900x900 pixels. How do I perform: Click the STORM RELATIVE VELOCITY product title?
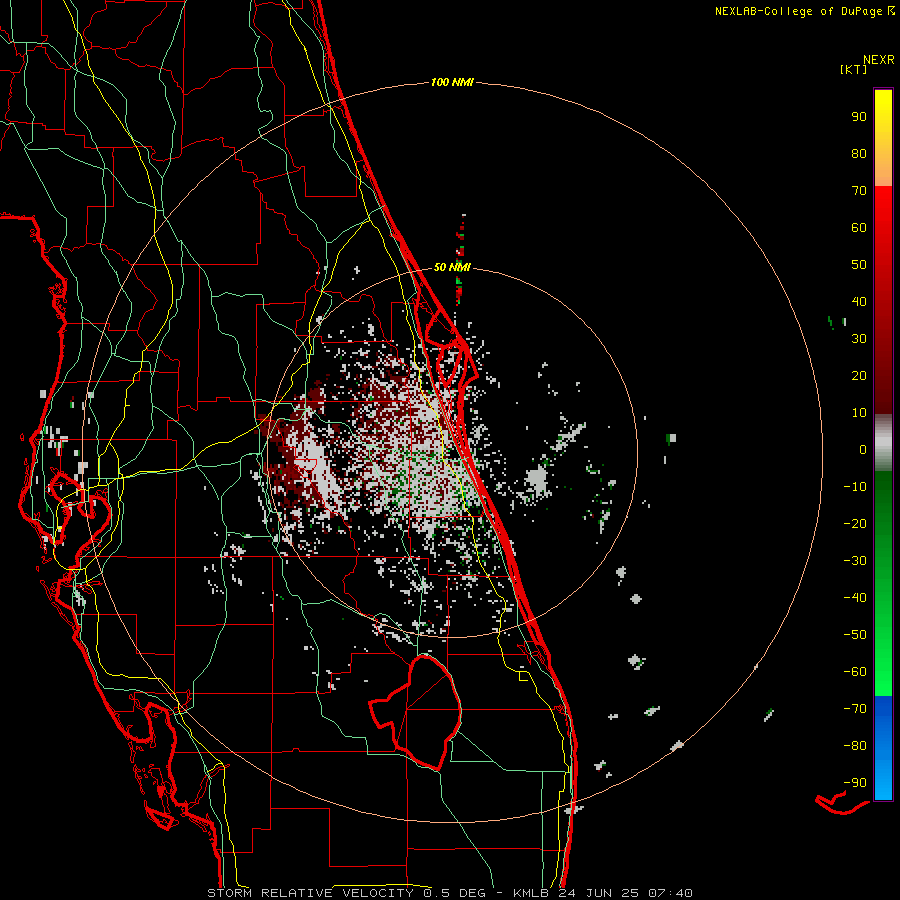tap(310, 893)
